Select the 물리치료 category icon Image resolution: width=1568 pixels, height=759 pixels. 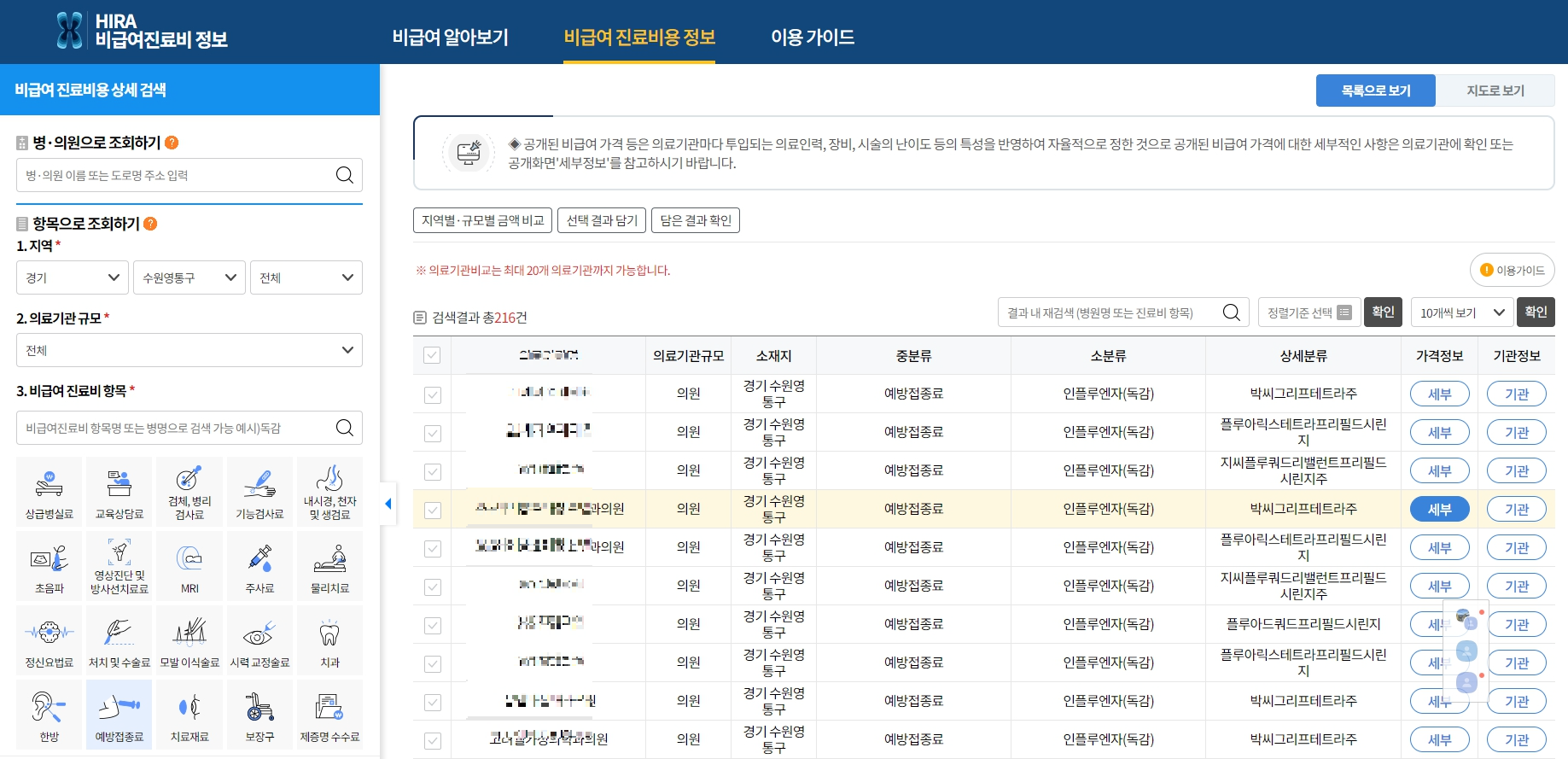click(x=330, y=565)
